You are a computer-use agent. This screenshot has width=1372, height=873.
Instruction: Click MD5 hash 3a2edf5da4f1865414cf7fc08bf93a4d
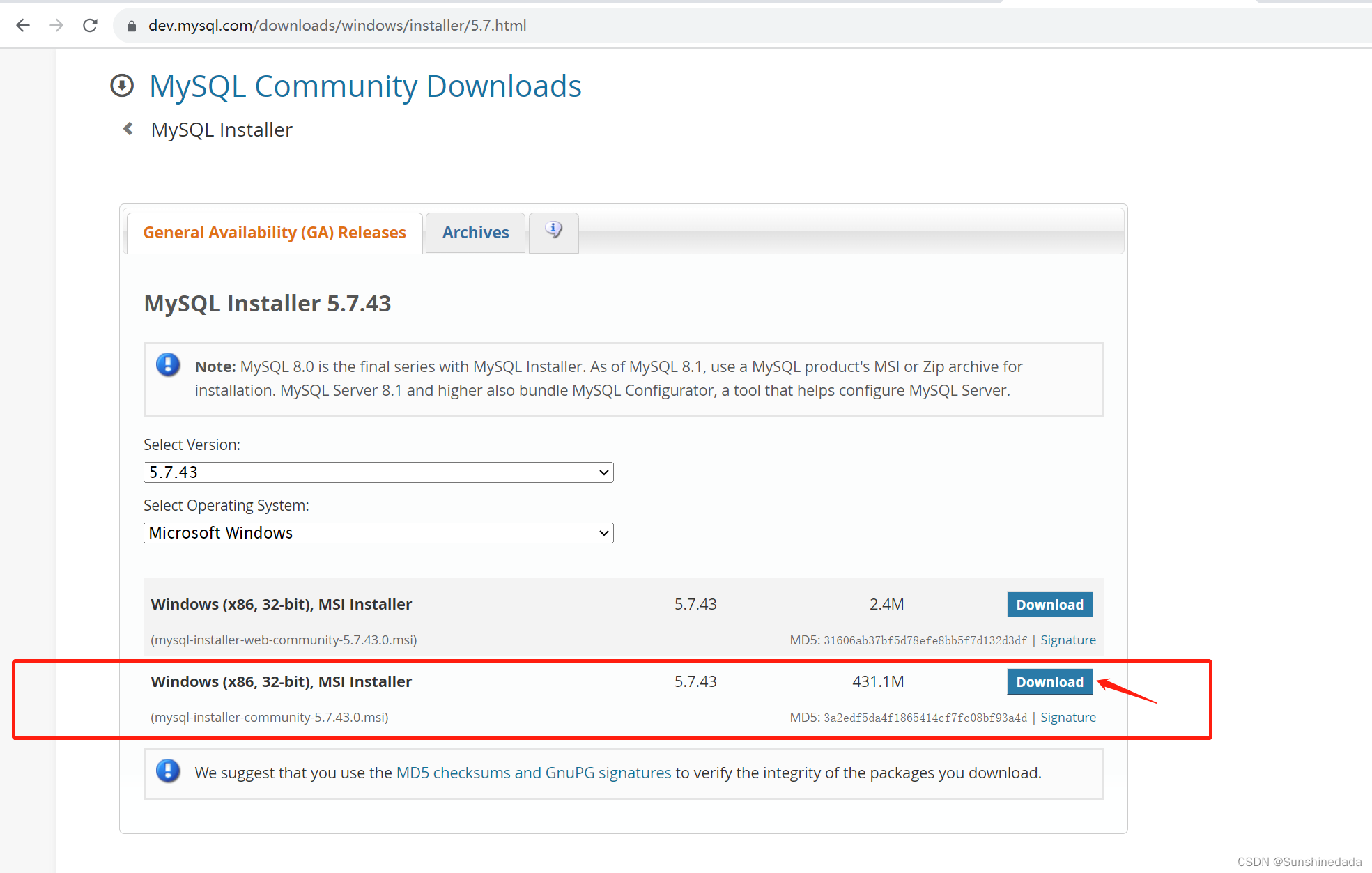point(925,718)
